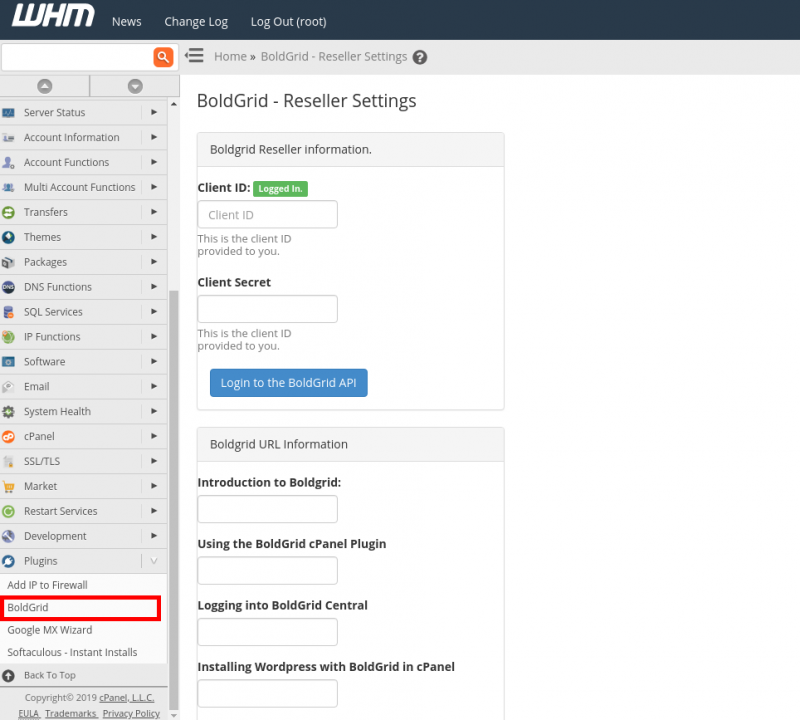This screenshot has width=800, height=720.
Task: Collapse the Plugins section chevron
Action: pos(155,560)
